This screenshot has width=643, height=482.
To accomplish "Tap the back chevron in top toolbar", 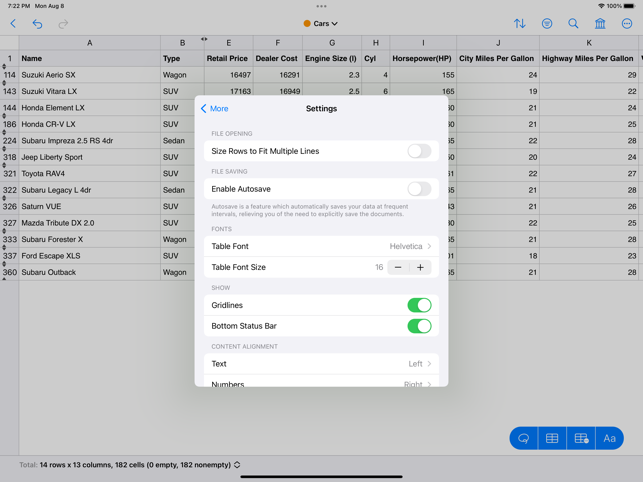I will (x=13, y=23).
